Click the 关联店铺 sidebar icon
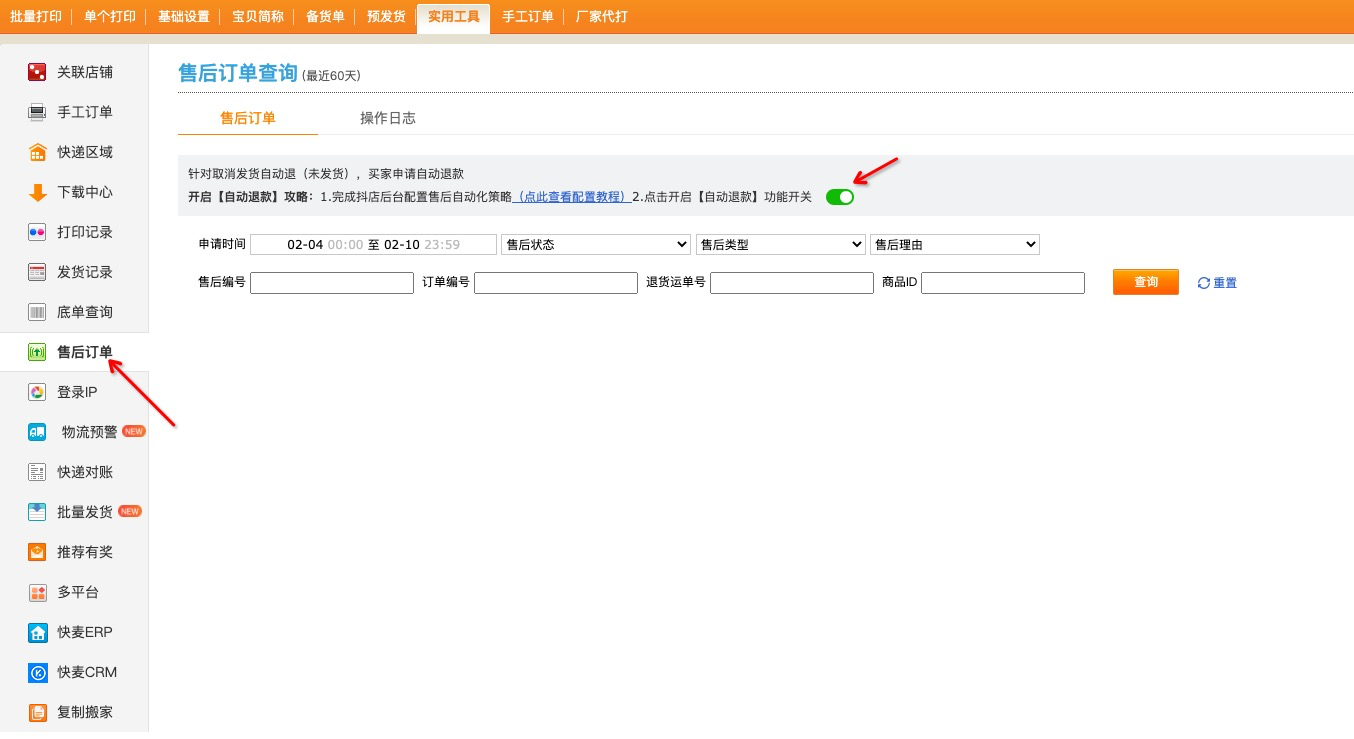The image size is (1354, 739). click(x=37, y=72)
